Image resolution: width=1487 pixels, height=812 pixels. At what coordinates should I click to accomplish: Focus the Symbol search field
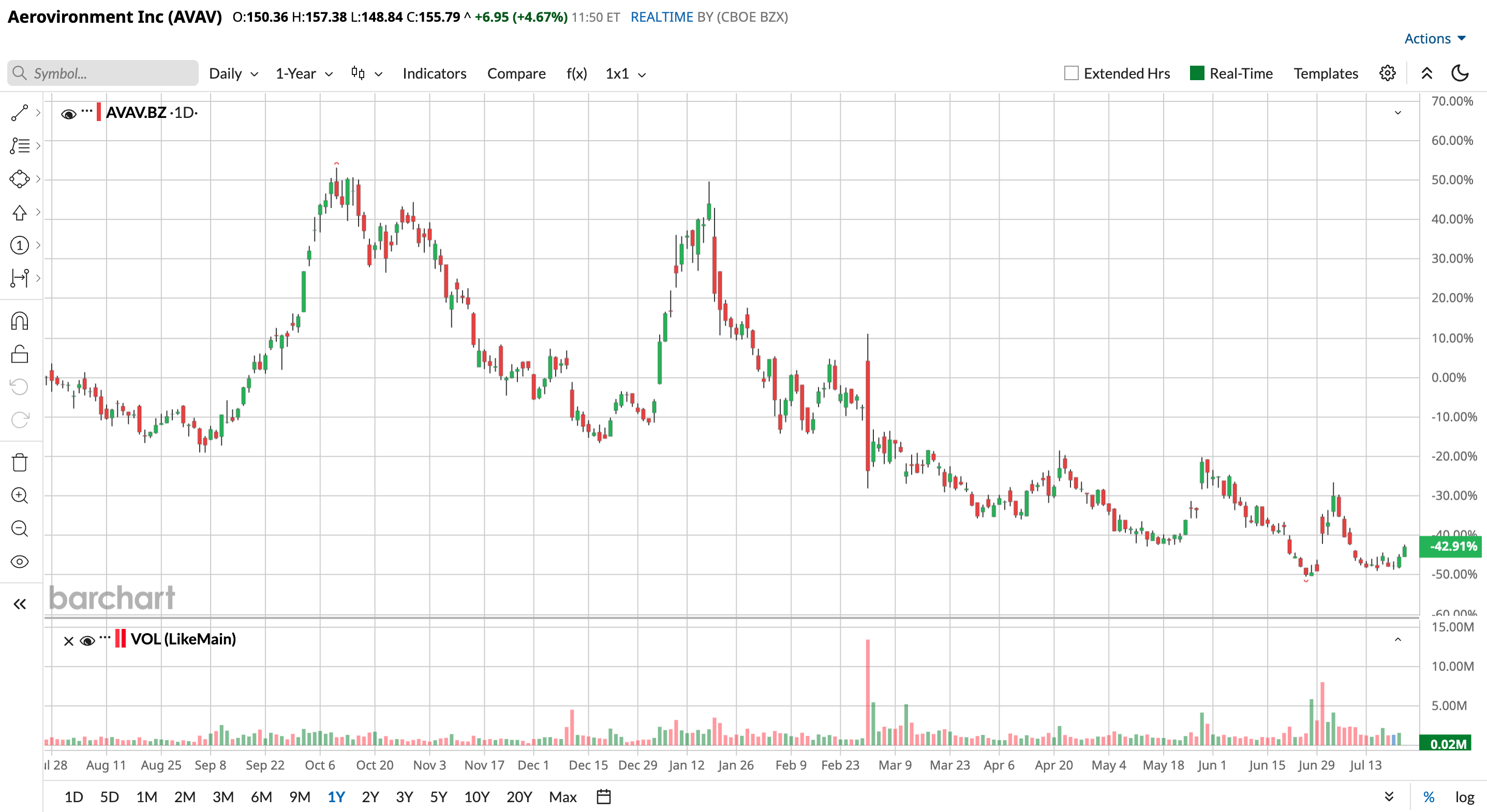pyautogui.click(x=103, y=73)
